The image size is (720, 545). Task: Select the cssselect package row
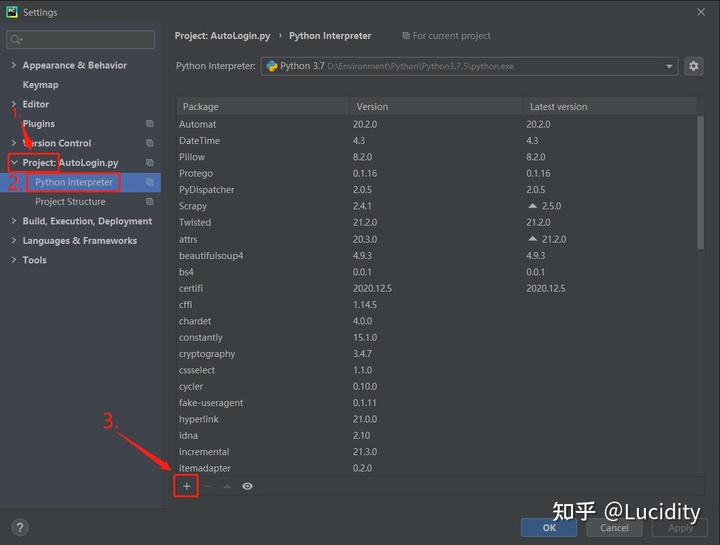(x=437, y=370)
